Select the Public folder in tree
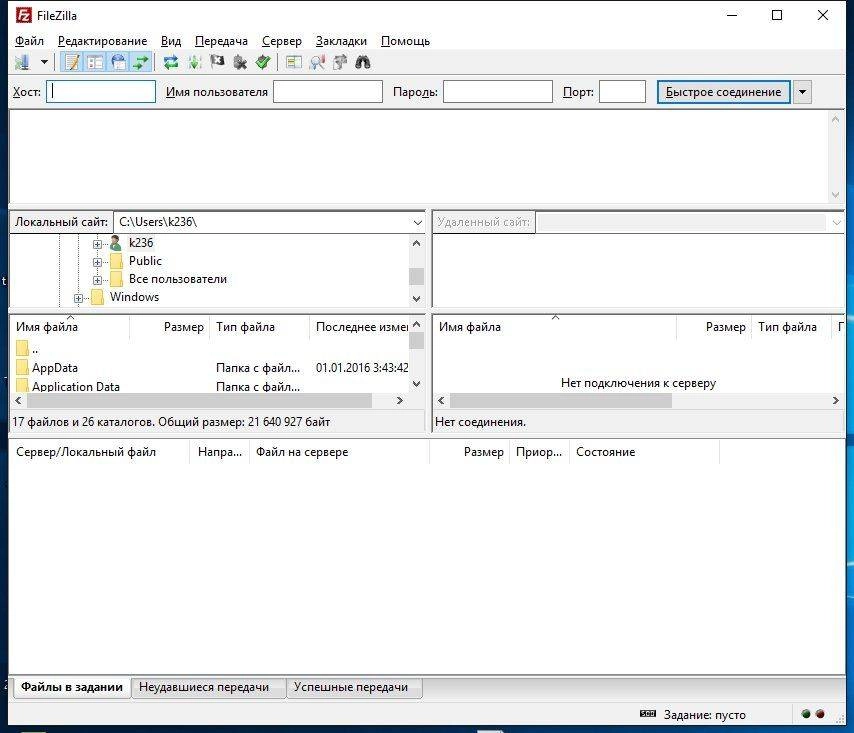The width and height of the screenshot is (854, 733). [145, 261]
